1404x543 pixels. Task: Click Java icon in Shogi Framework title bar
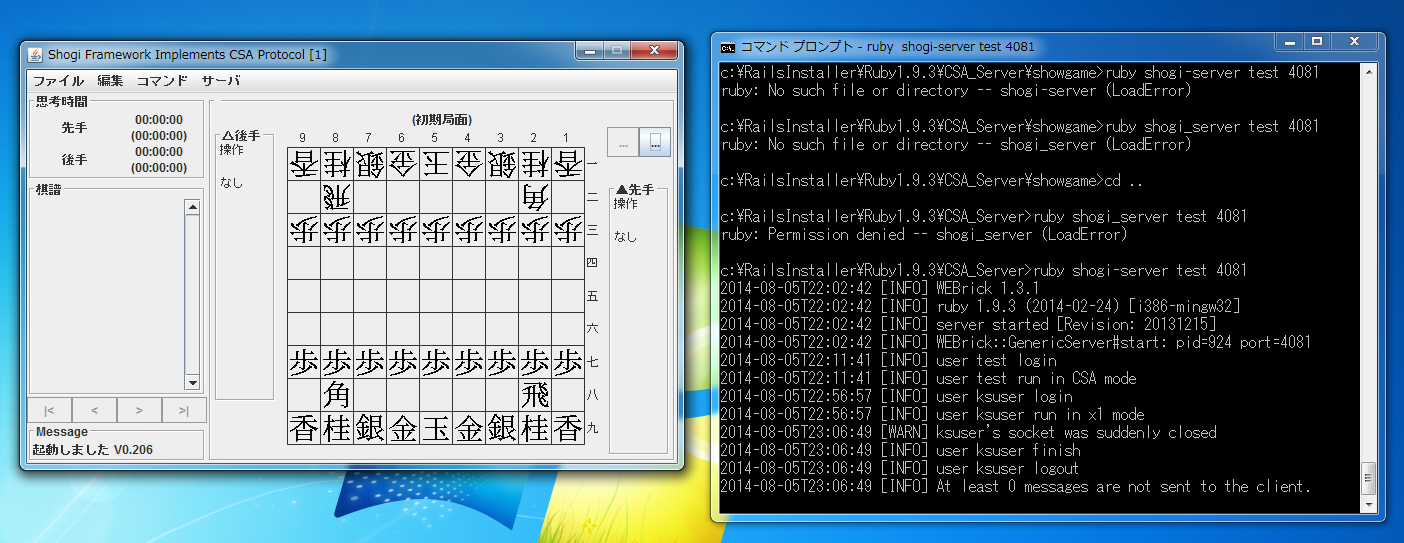35,54
